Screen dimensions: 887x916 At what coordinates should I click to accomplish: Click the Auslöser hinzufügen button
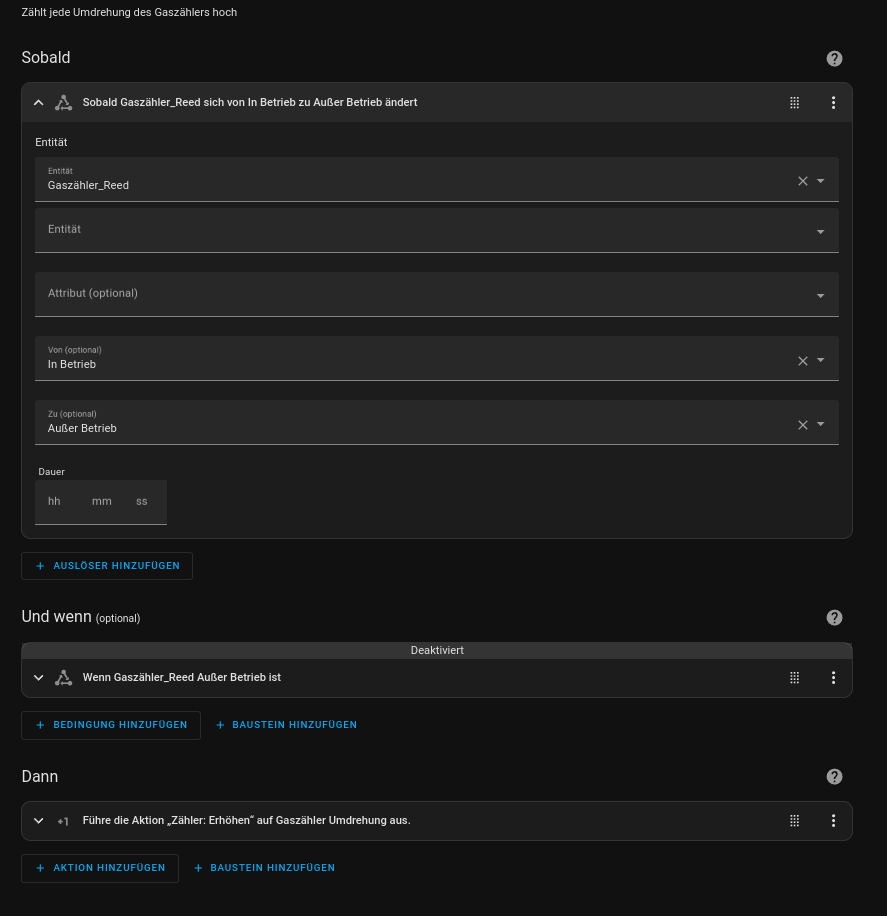[x=107, y=566]
